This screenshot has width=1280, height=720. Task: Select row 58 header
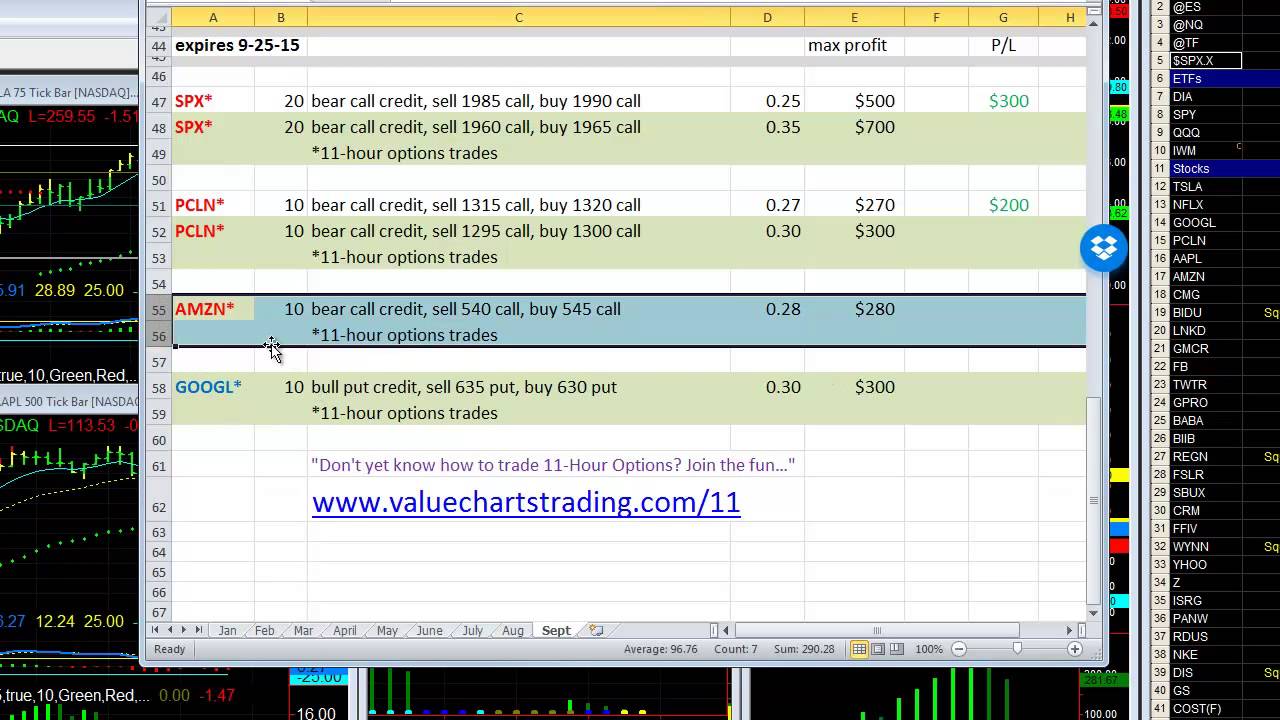tap(159, 387)
